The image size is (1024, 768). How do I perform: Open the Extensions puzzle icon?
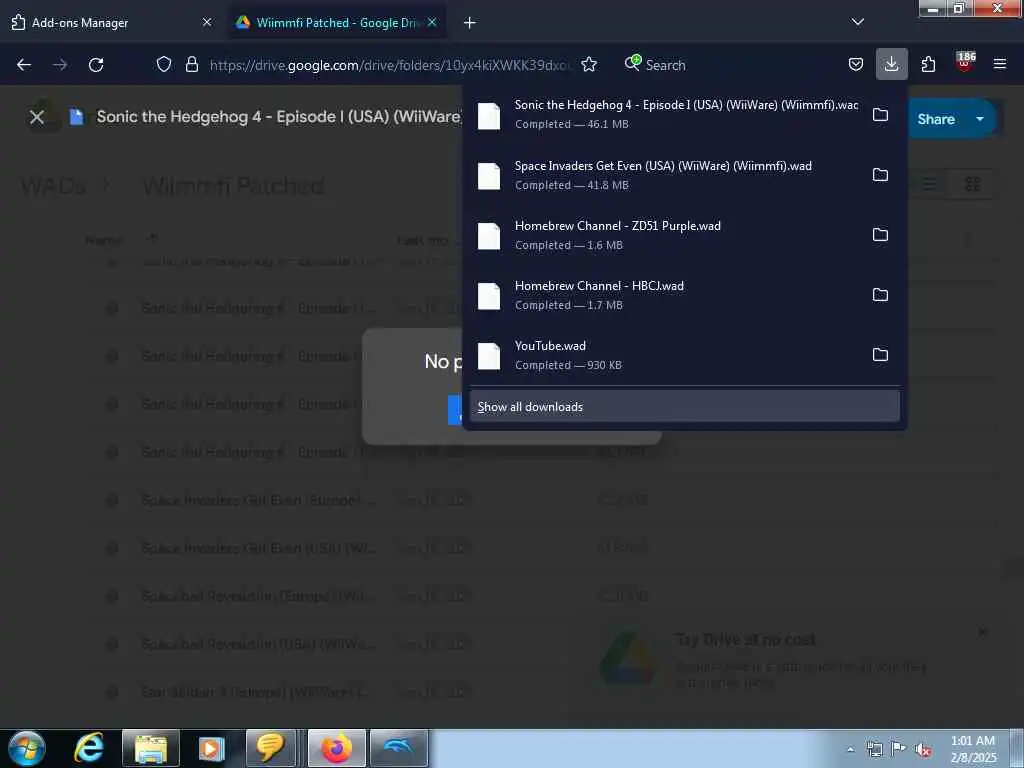click(928, 64)
